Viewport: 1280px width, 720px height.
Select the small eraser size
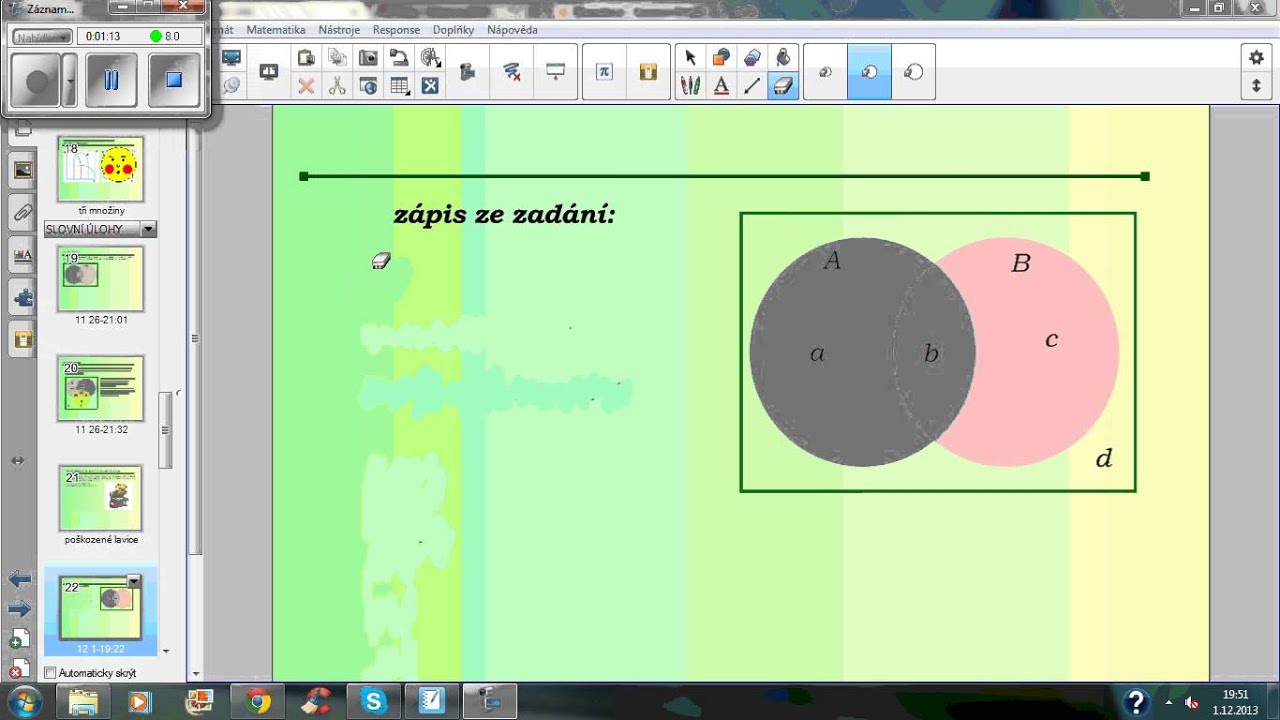click(826, 72)
